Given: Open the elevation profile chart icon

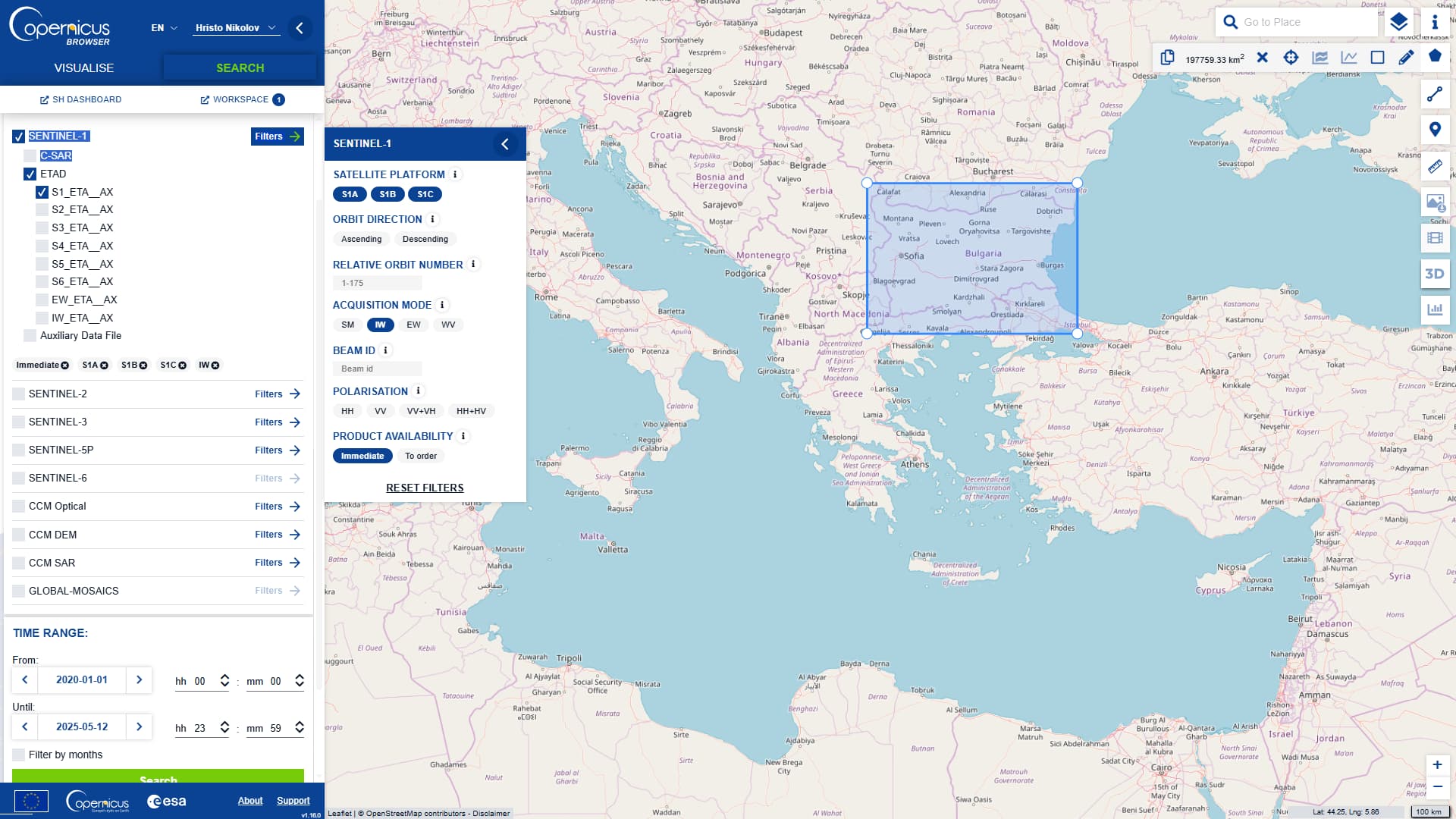Looking at the screenshot, I should (x=1320, y=58).
